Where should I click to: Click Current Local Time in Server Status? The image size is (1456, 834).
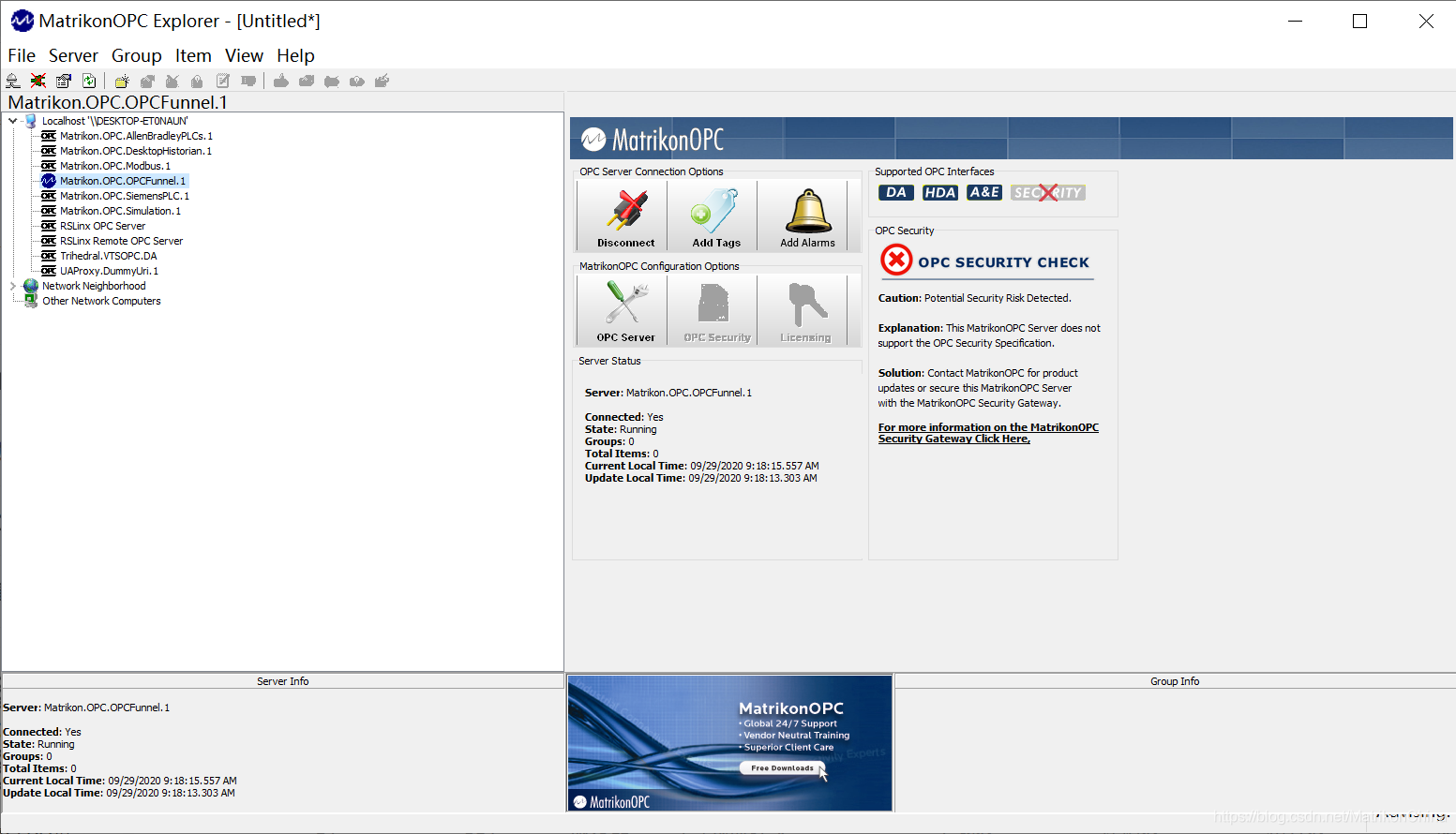(702, 466)
